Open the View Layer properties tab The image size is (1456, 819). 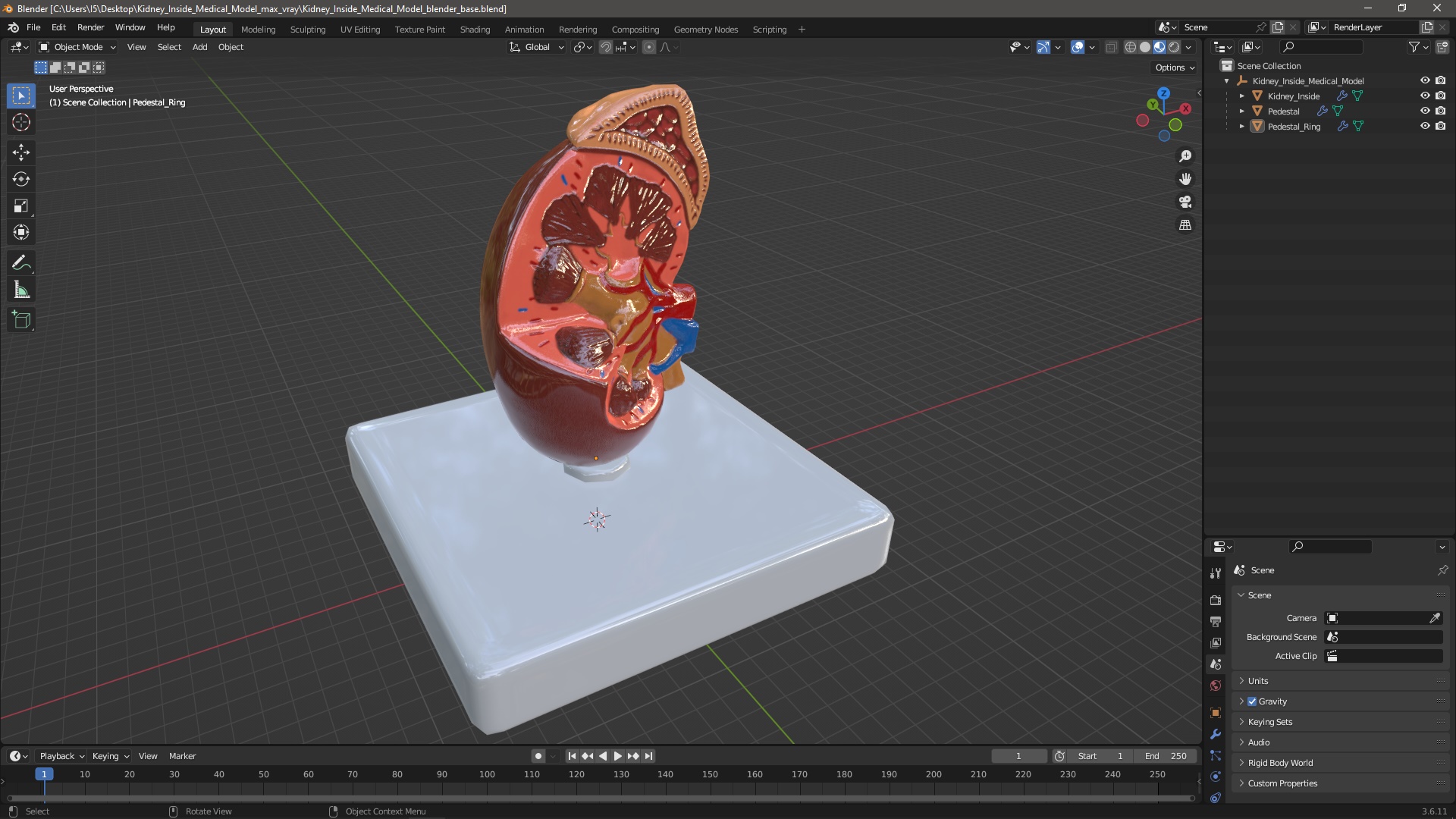(x=1216, y=642)
